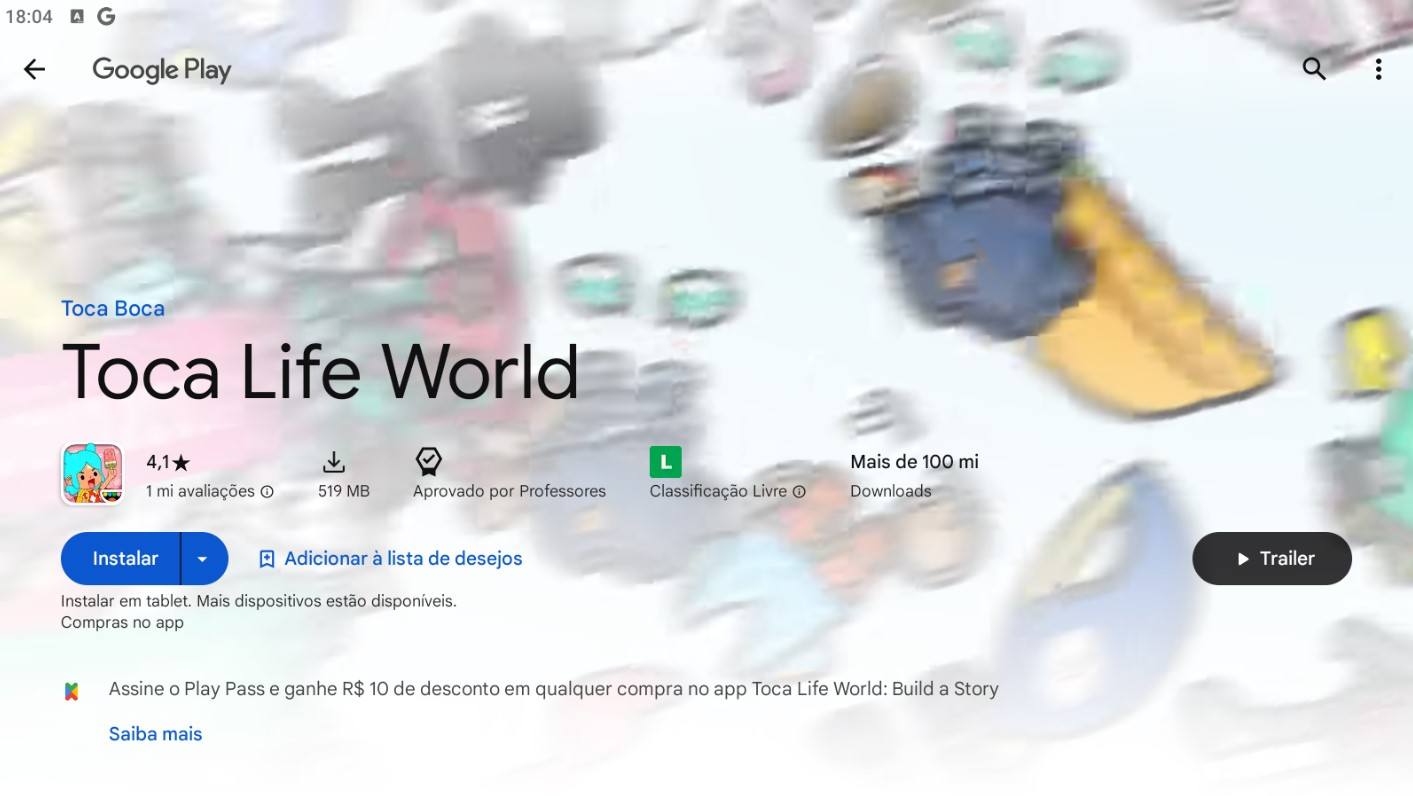1413x796 pixels.
Task: Tap the green L rating badge
Action: tap(665, 462)
